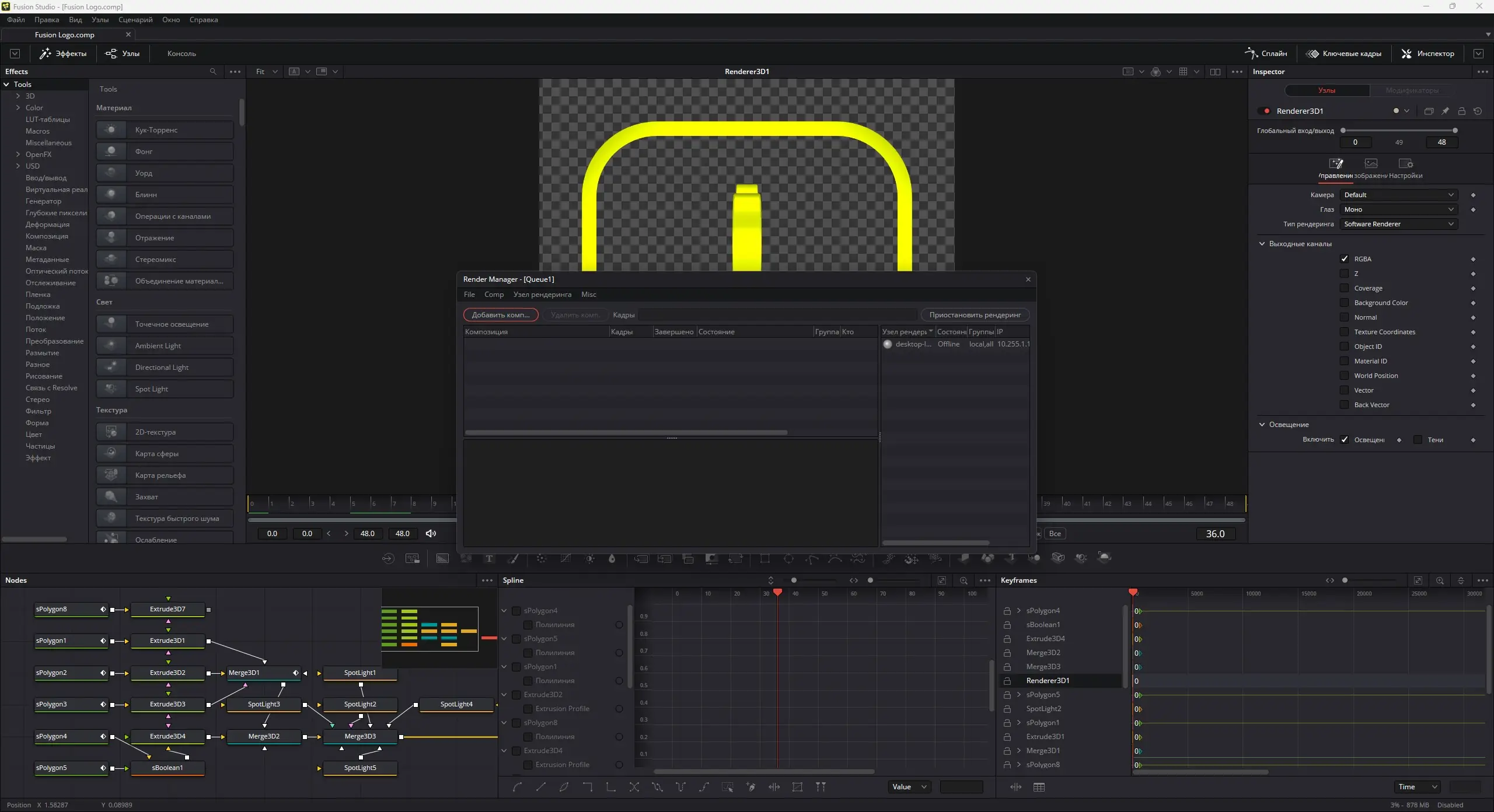
Task: Click the Добавить комп... button
Action: [x=501, y=315]
